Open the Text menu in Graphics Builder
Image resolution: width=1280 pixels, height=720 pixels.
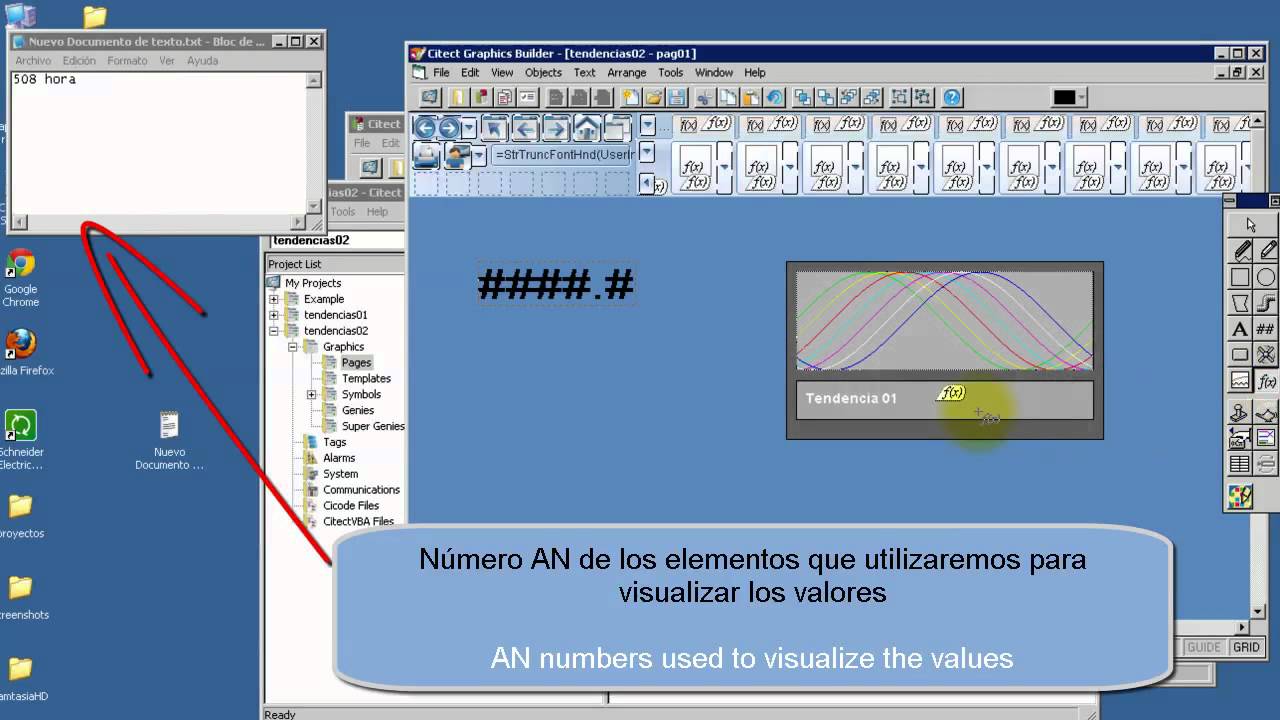pyautogui.click(x=585, y=72)
